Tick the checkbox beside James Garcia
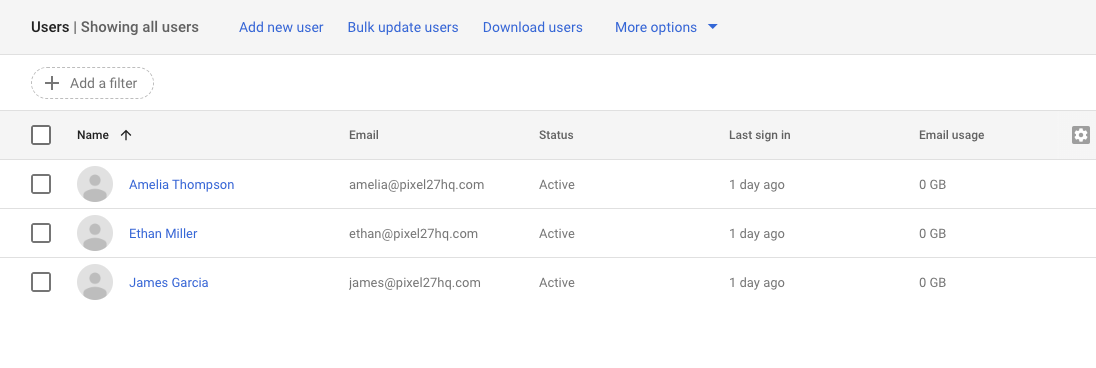Viewport: 1096px width, 368px height. (41, 282)
